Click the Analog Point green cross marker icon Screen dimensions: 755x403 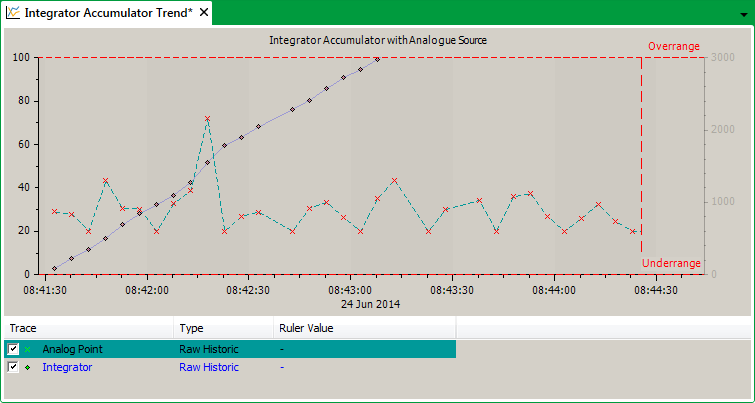pyautogui.click(x=28, y=349)
